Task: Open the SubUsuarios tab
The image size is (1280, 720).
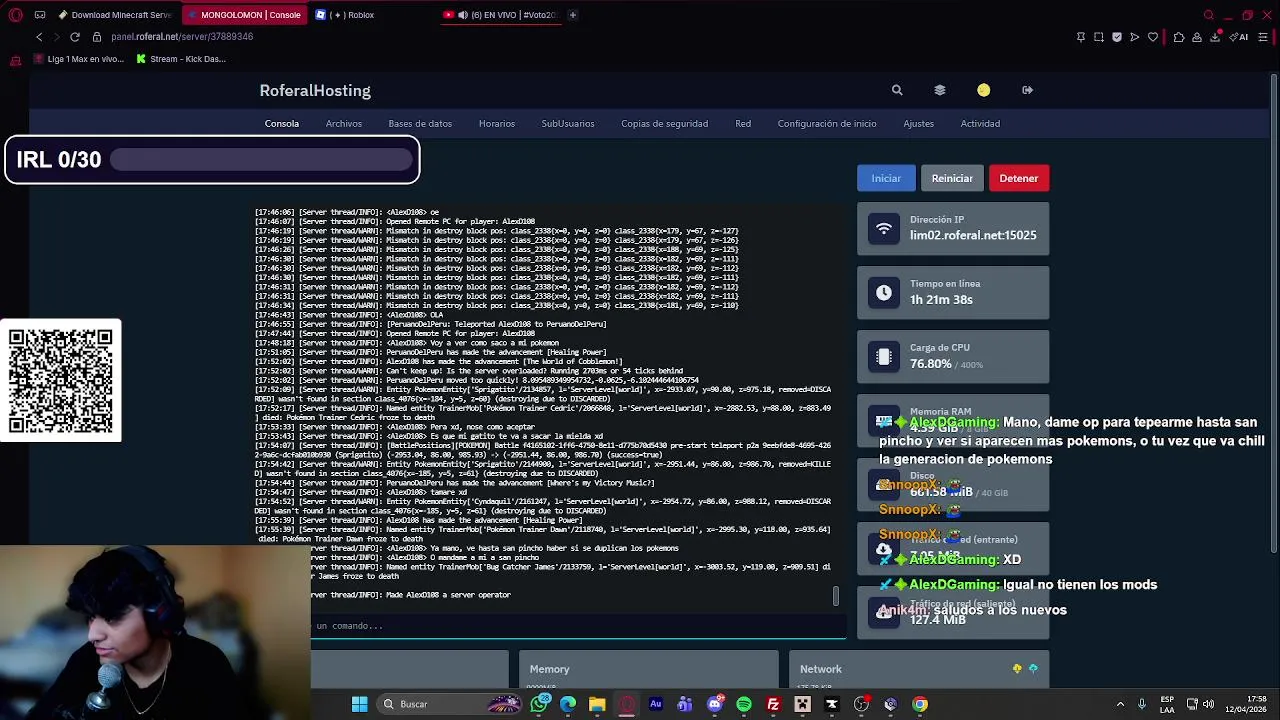Action: (x=568, y=124)
